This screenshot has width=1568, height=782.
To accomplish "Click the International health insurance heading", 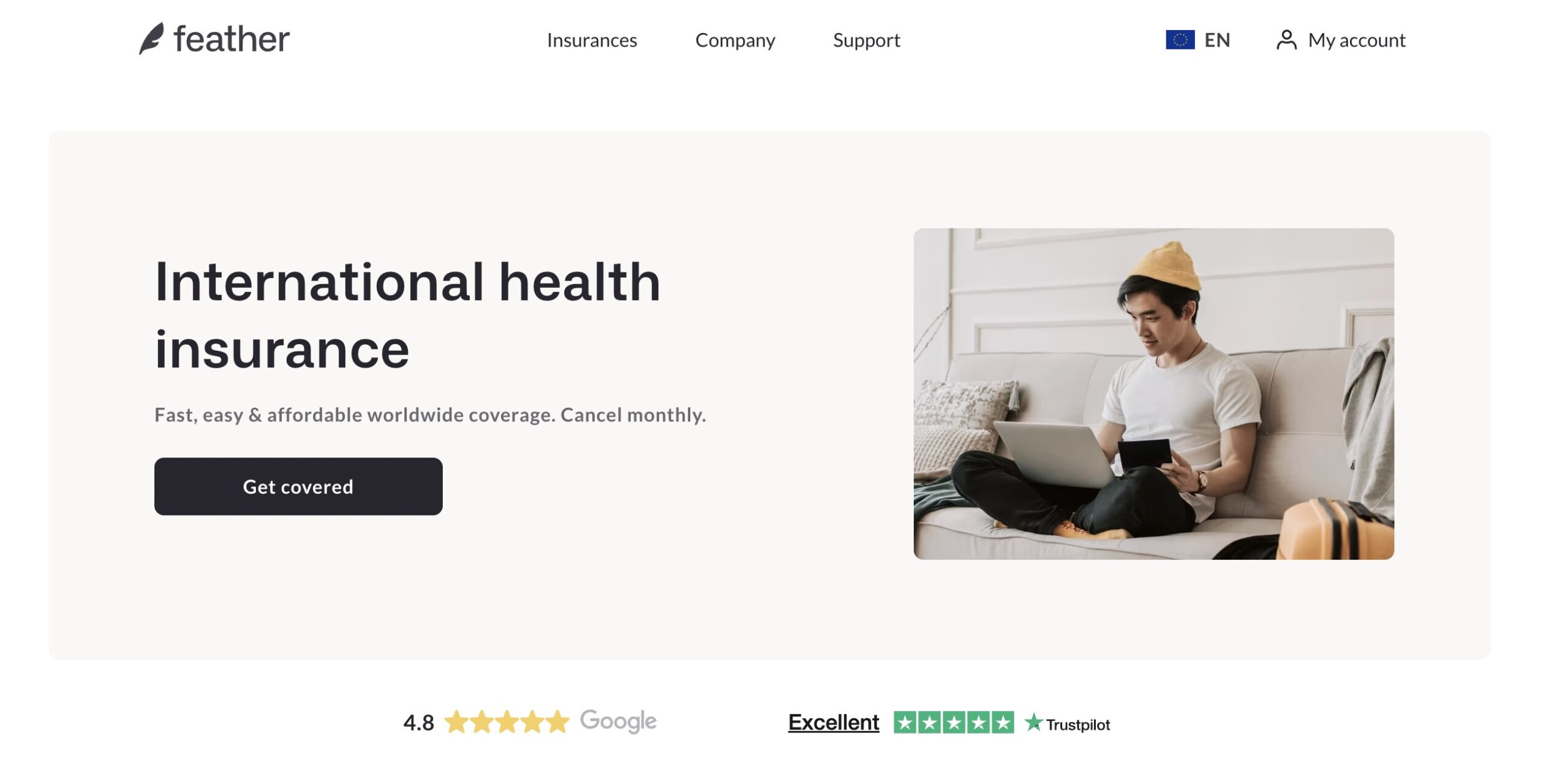I will pyautogui.click(x=408, y=317).
